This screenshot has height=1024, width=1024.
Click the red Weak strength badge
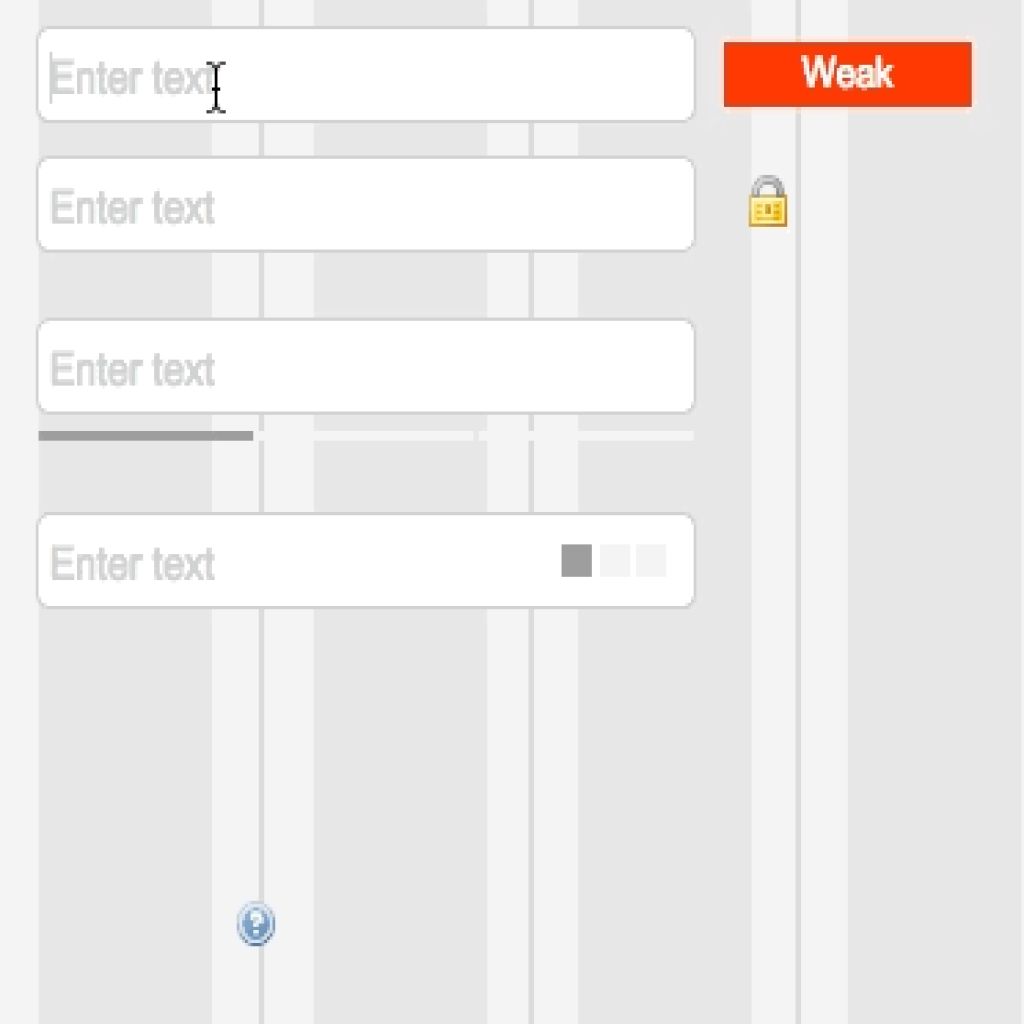coord(848,74)
